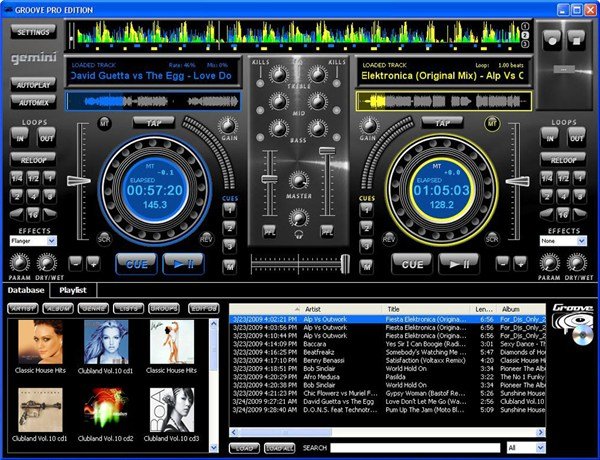Toggle the left channel PFL button

click(x=269, y=232)
